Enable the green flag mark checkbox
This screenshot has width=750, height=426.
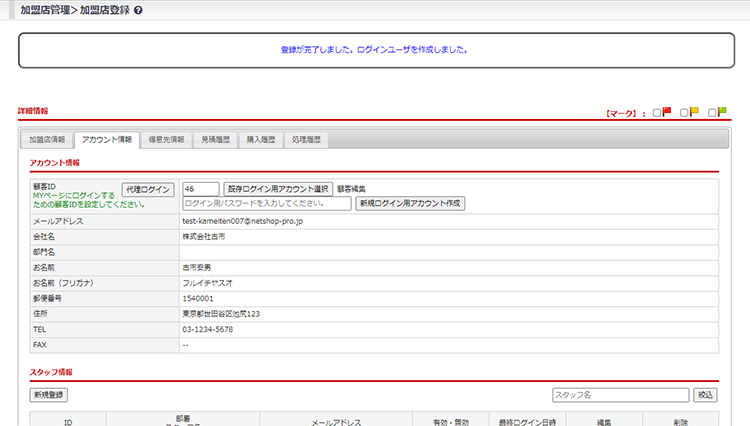point(712,113)
